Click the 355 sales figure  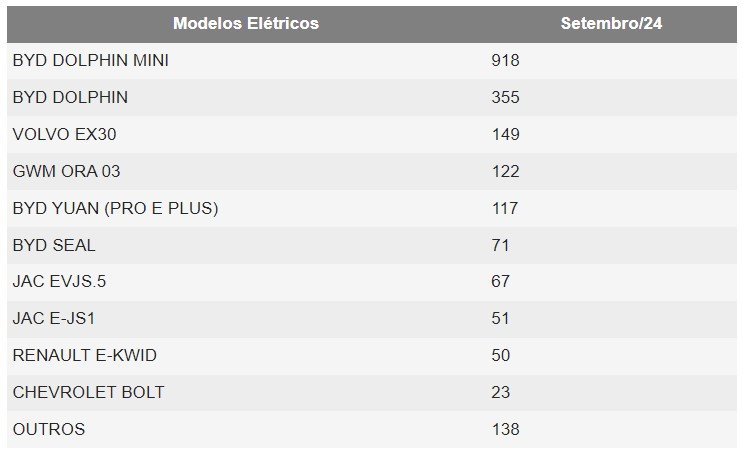[505, 97]
